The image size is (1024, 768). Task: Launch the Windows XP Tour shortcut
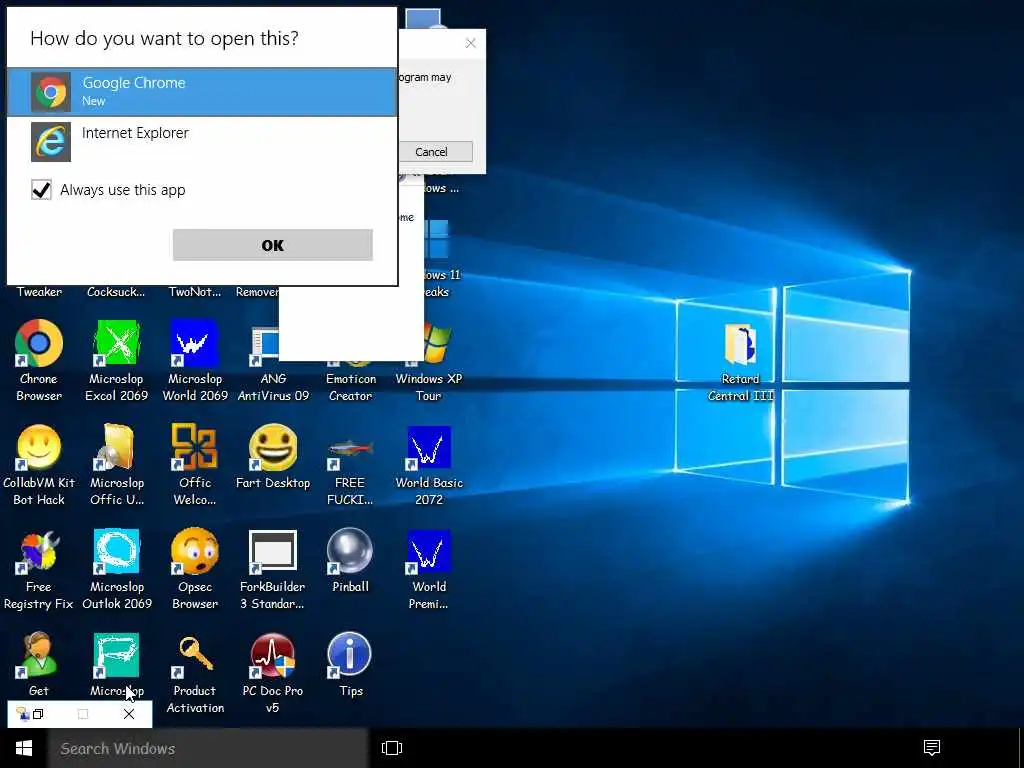(x=429, y=360)
